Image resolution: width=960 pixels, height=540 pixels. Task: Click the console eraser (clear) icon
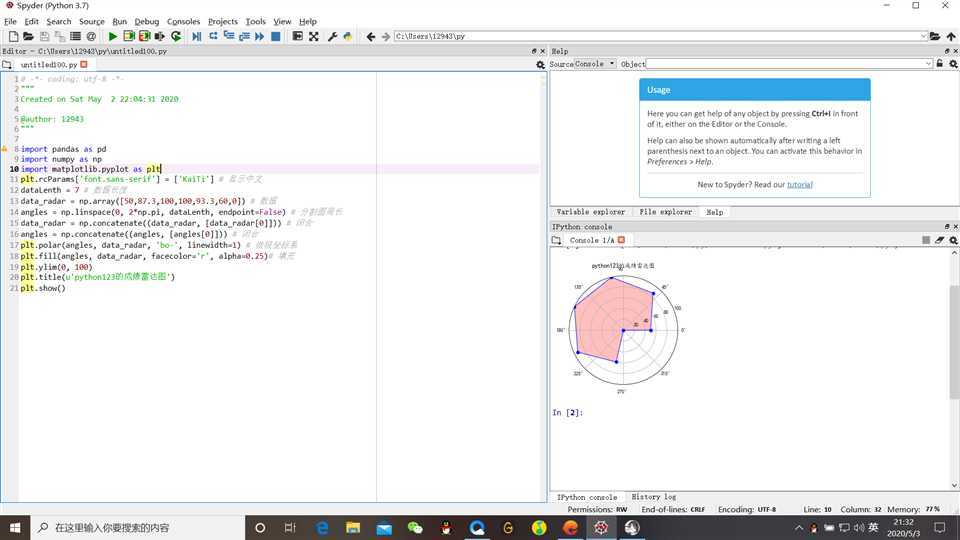[x=940, y=240]
